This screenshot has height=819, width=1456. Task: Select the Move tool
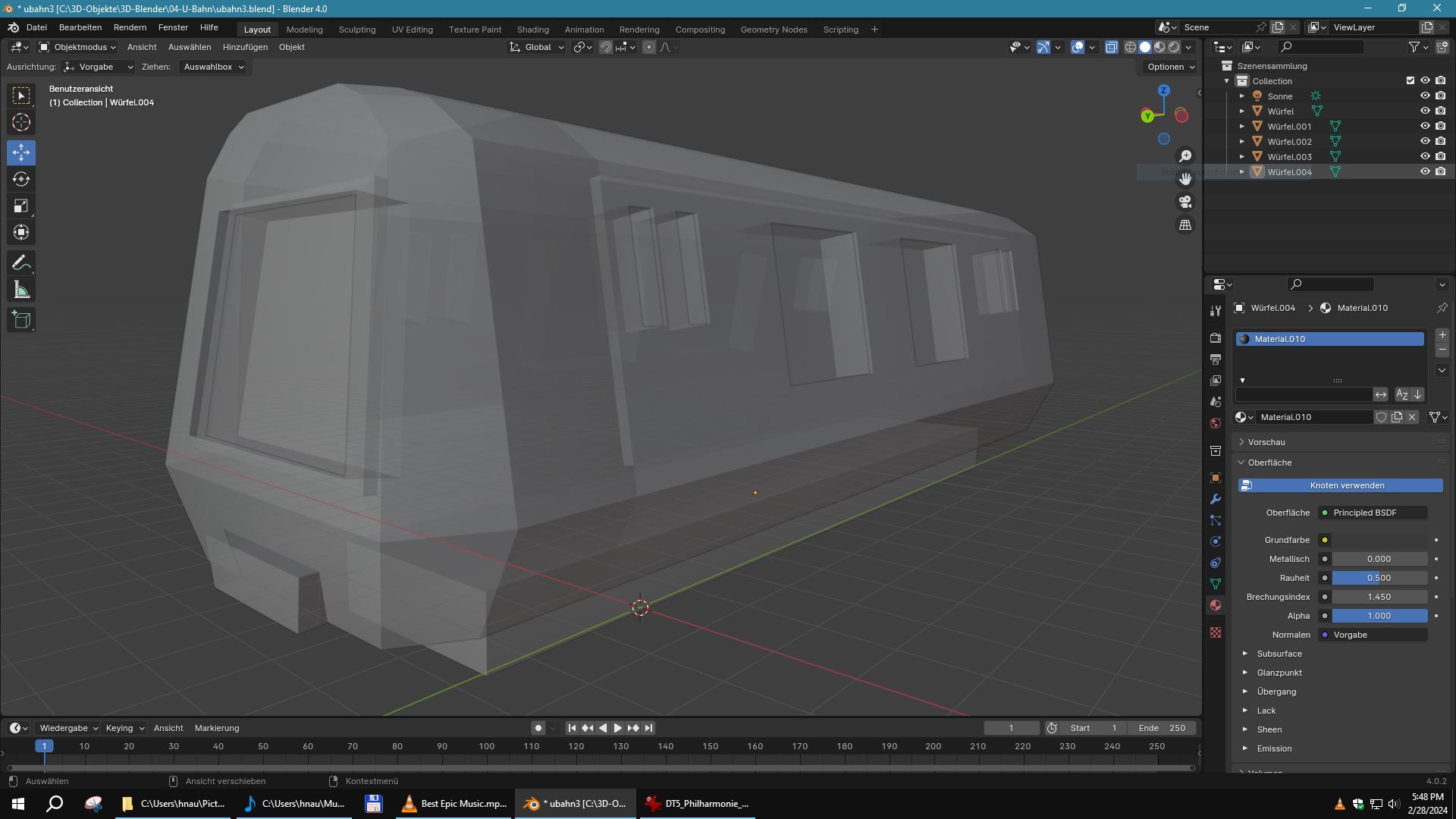click(x=21, y=152)
